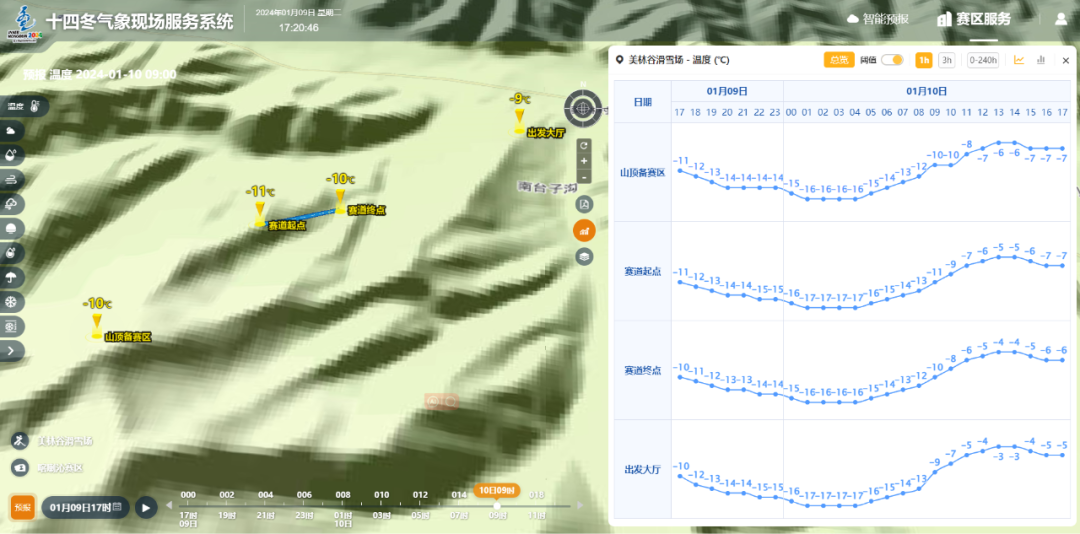
Task: Switch to the bar chart view icon
Action: [x=1041, y=60]
